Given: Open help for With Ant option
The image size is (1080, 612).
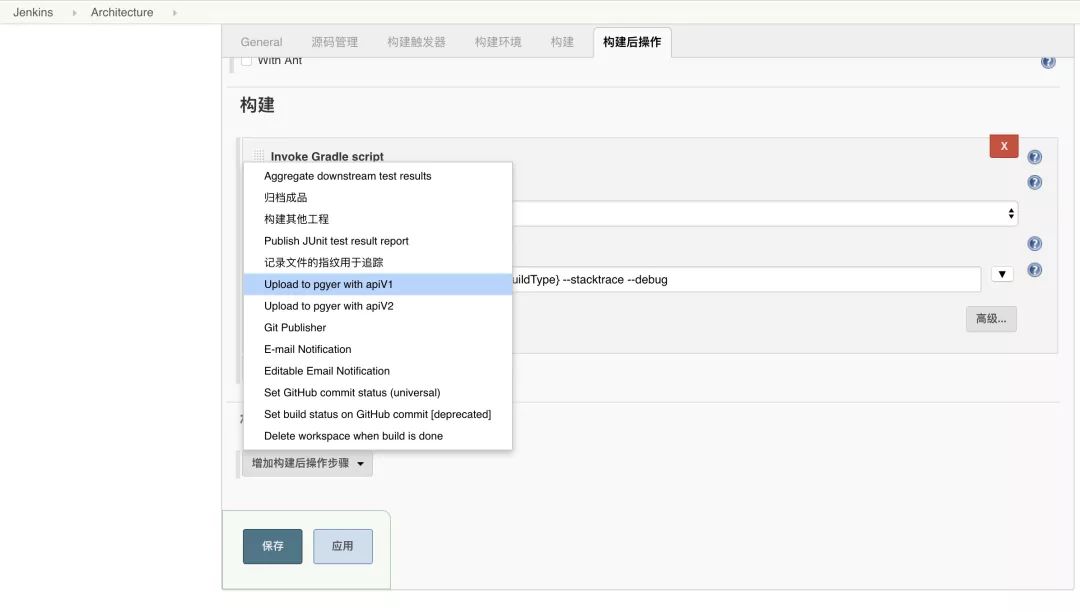Looking at the screenshot, I should click(1048, 62).
